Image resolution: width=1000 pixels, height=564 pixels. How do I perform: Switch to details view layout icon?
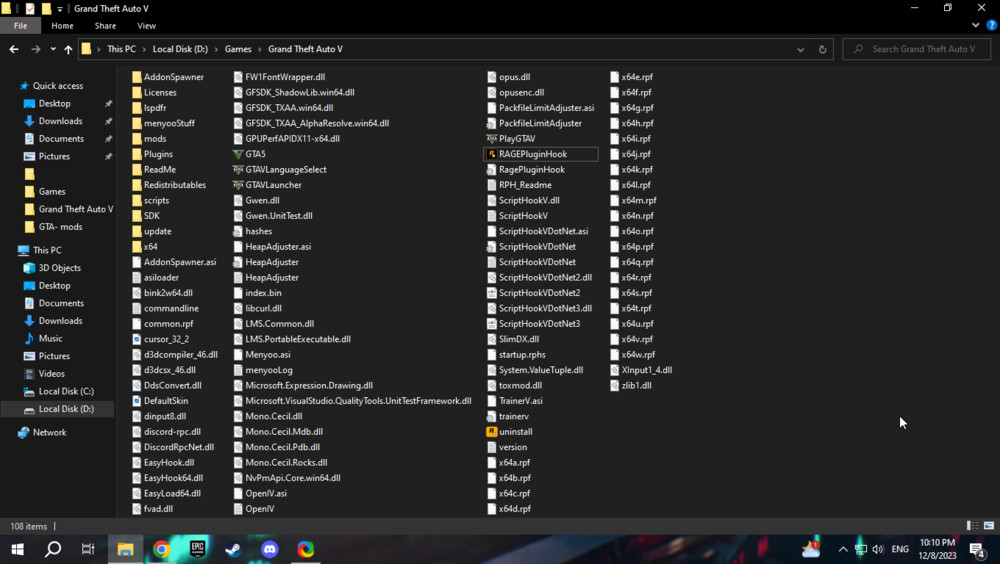(x=973, y=526)
